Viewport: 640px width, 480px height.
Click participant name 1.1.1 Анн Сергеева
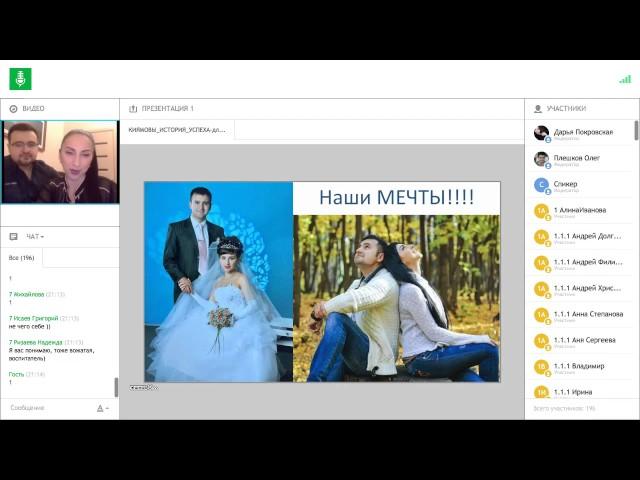point(584,340)
